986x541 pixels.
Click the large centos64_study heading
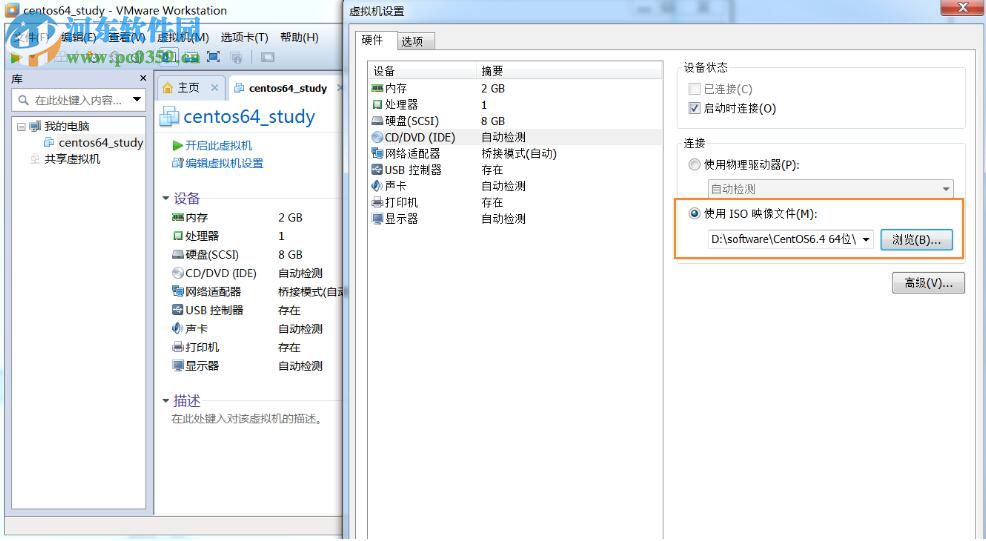point(249,116)
